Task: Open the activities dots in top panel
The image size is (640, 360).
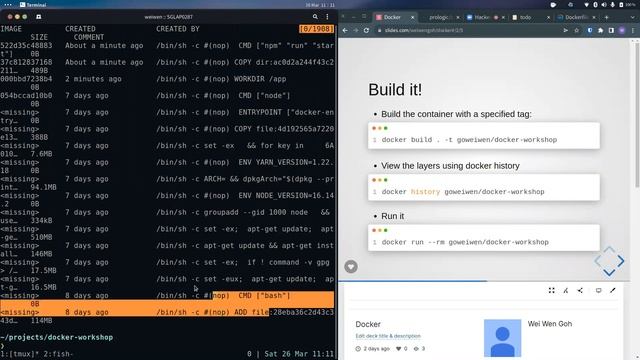Action: [8, 4]
